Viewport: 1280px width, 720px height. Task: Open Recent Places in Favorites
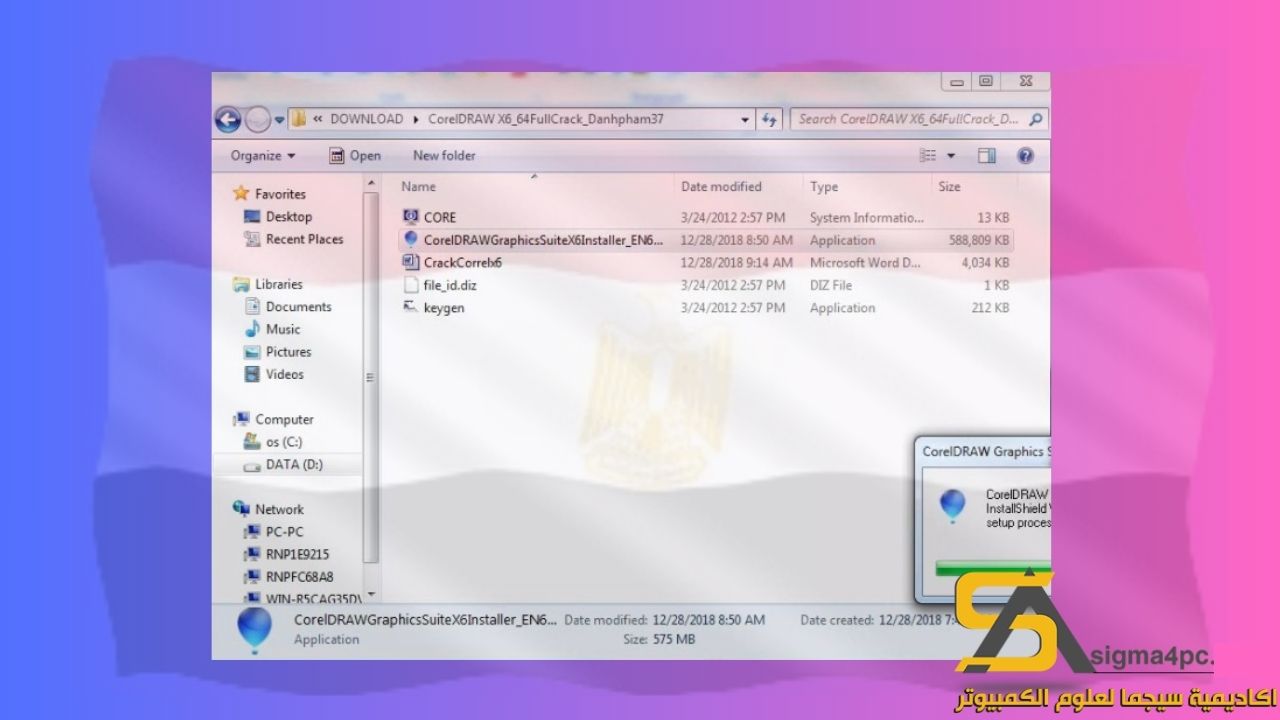[x=304, y=240]
